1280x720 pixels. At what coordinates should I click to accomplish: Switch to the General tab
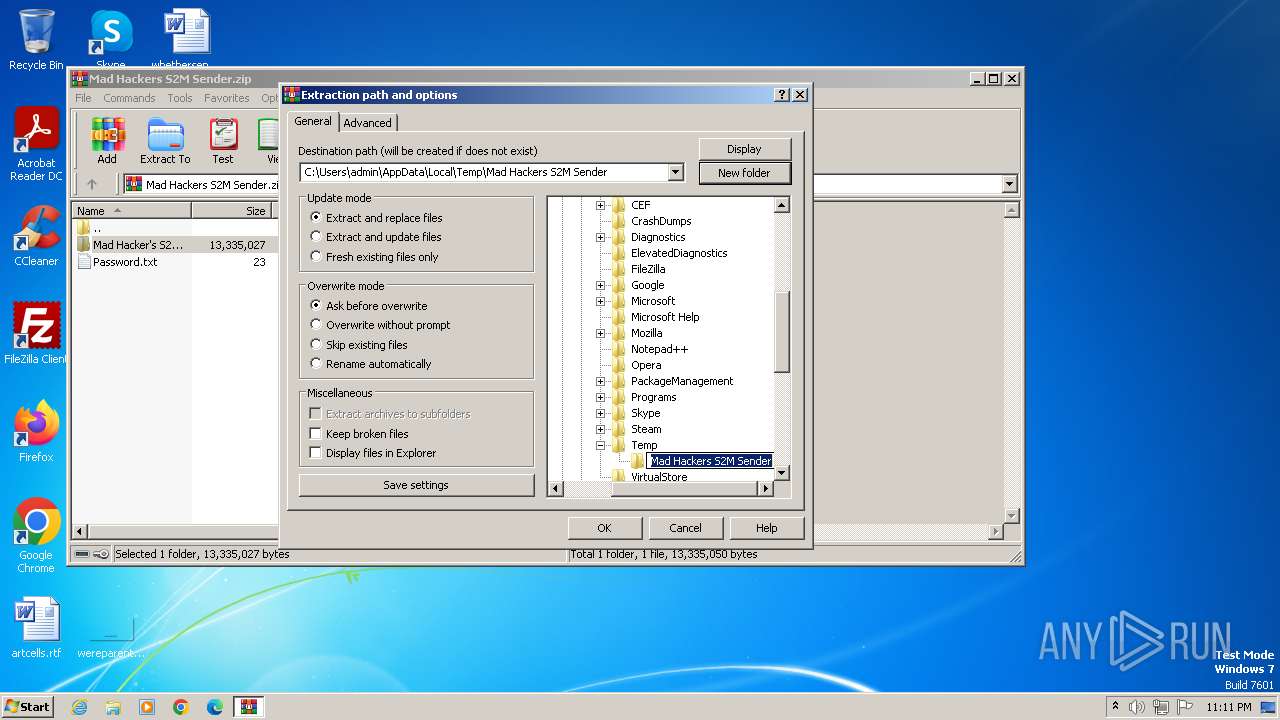(x=313, y=121)
